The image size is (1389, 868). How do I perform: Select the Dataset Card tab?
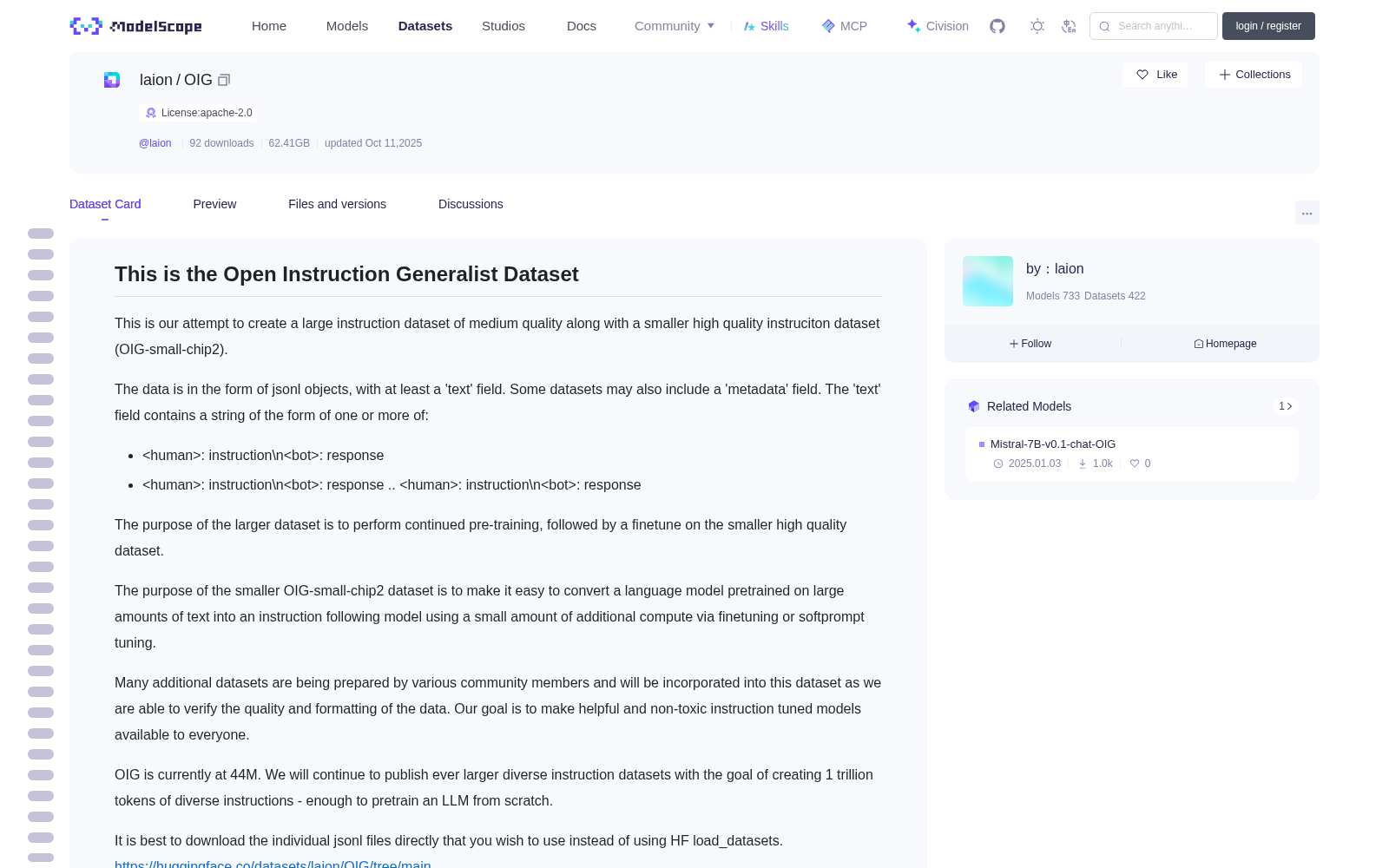(105, 204)
